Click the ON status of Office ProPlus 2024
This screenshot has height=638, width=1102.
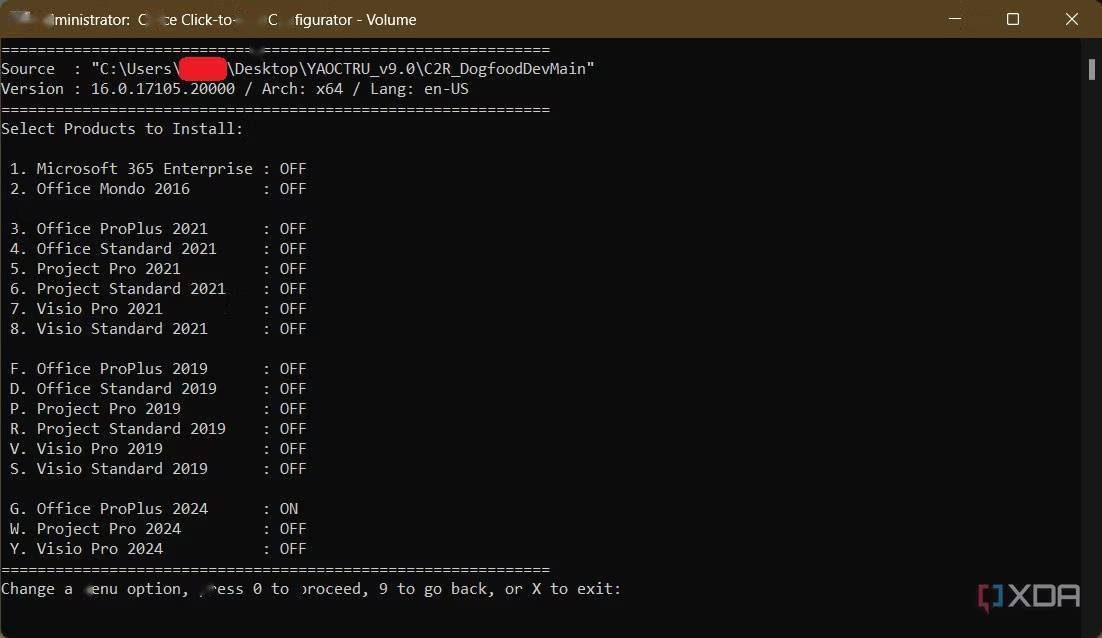click(x=289, y=509)
